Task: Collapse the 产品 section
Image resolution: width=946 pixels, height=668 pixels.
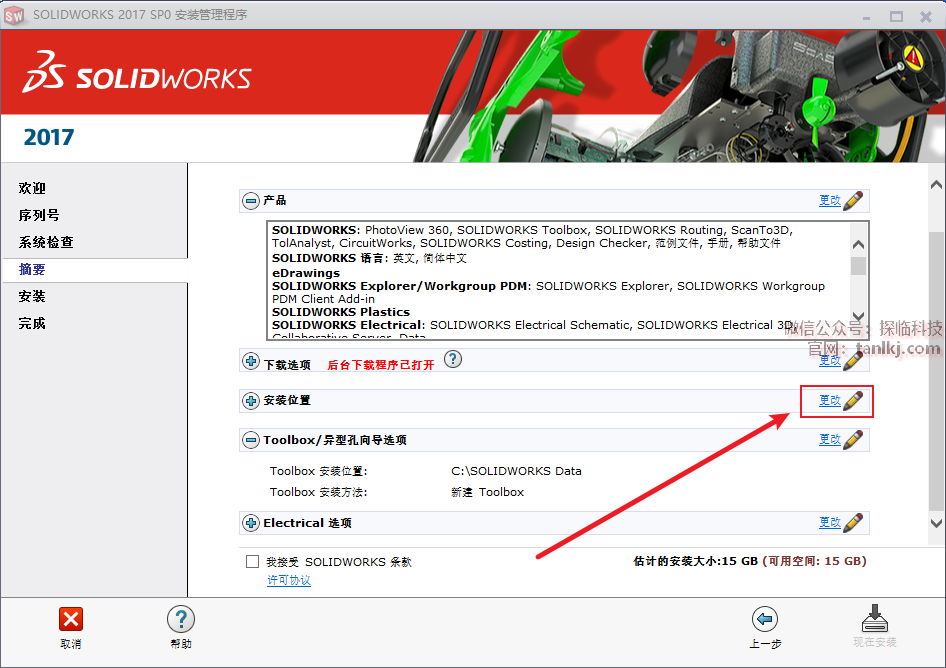Action: [251, 201]
